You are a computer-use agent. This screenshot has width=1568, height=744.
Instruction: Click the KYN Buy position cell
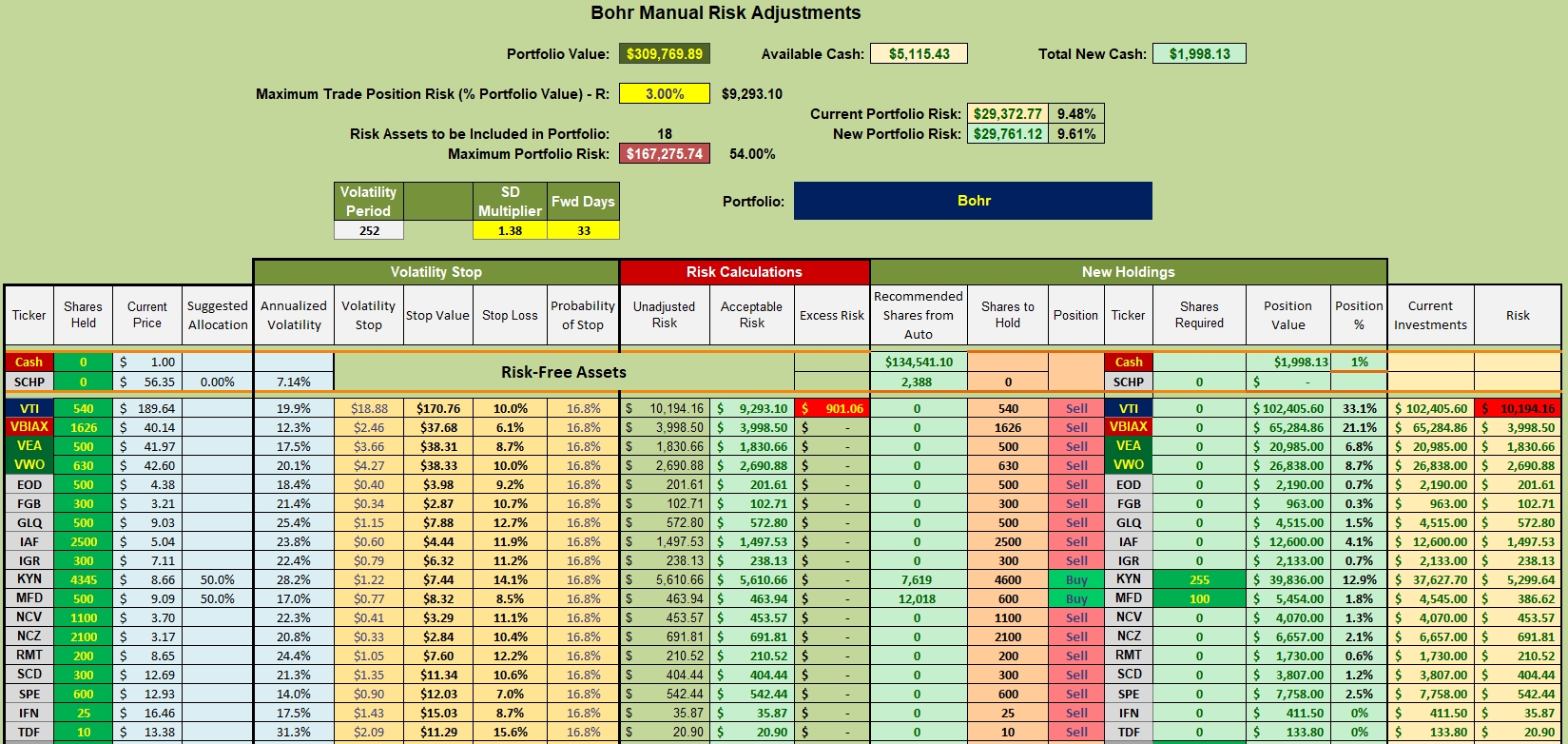(x=1076, y=579)
